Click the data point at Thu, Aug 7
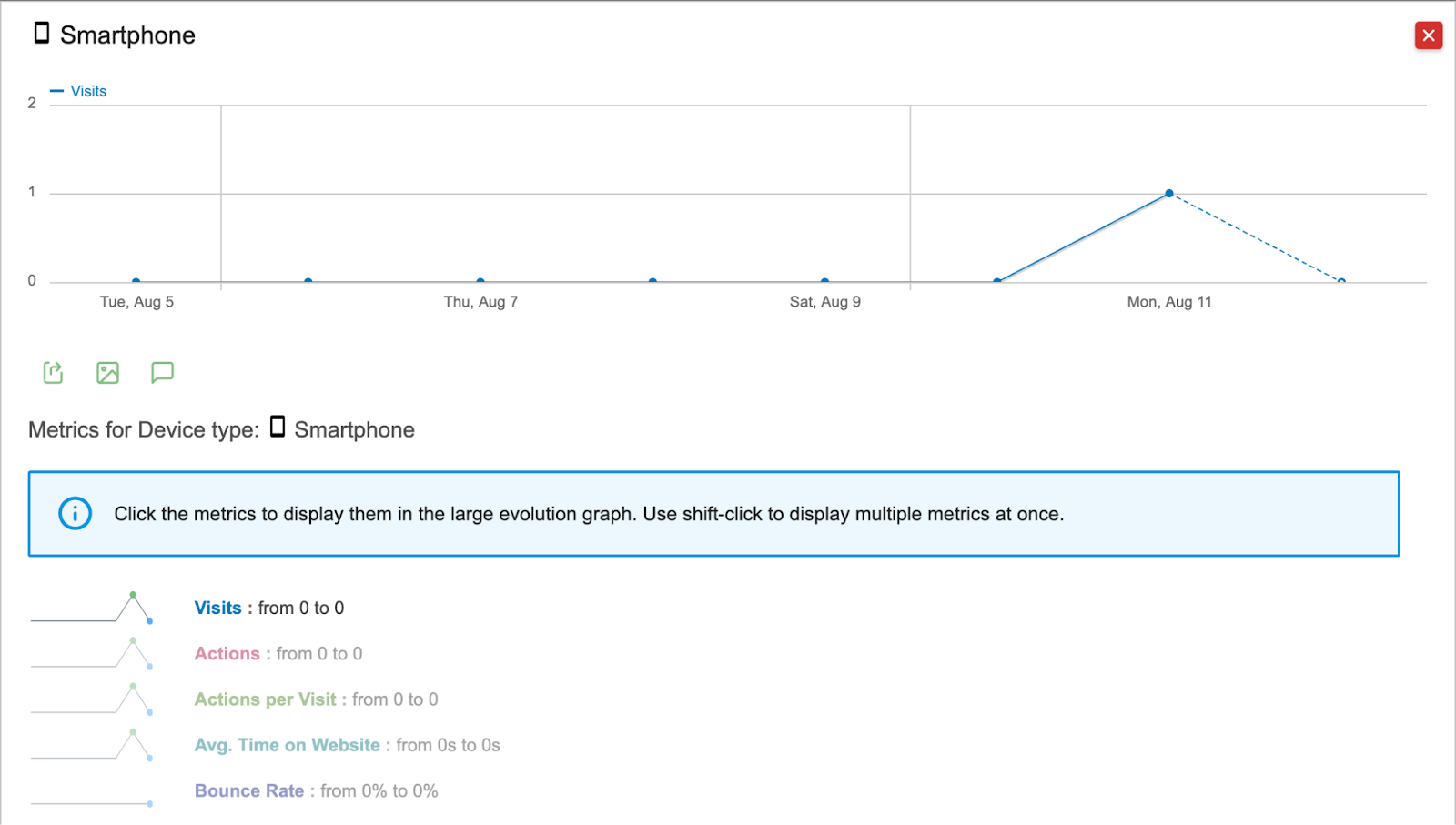Viewport: 1456px width, 825px height. 480,281
